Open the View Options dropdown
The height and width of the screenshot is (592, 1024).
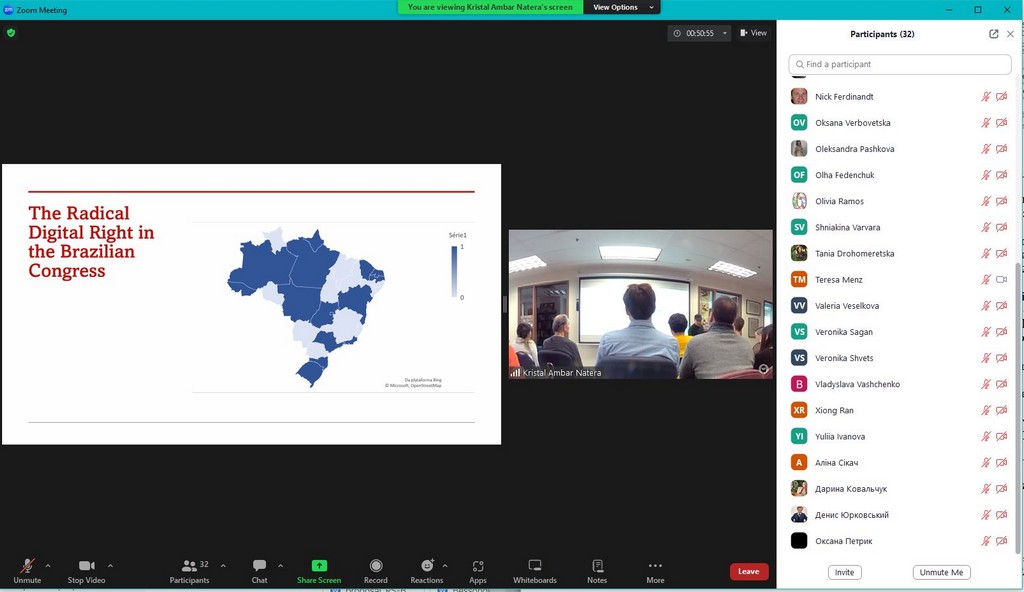click(x=621, y=7)
